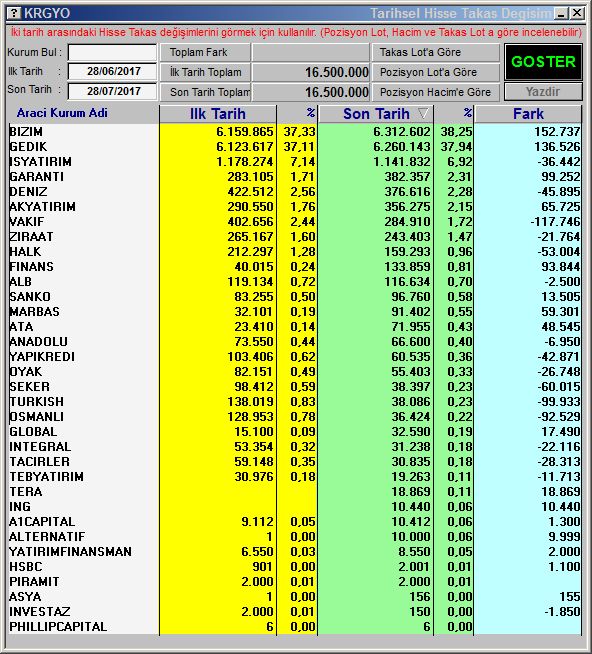The width and height of the screenshot is (592, 654).
Task: Select the HSBC row name
Action: tap(25, 567)
